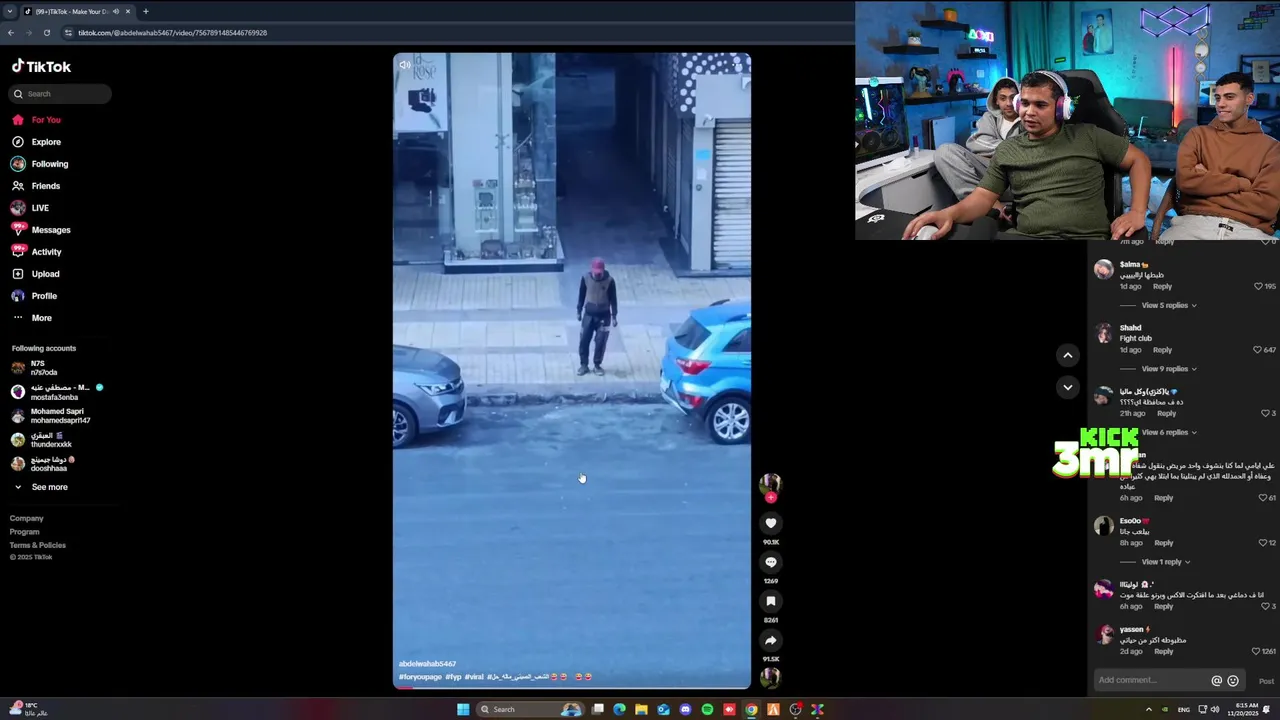Image resolution: width=1280 pixels, height=720 pixels.
Task: Click the Add comment field
Action: pyautogui.click(x=1169, y=680)
